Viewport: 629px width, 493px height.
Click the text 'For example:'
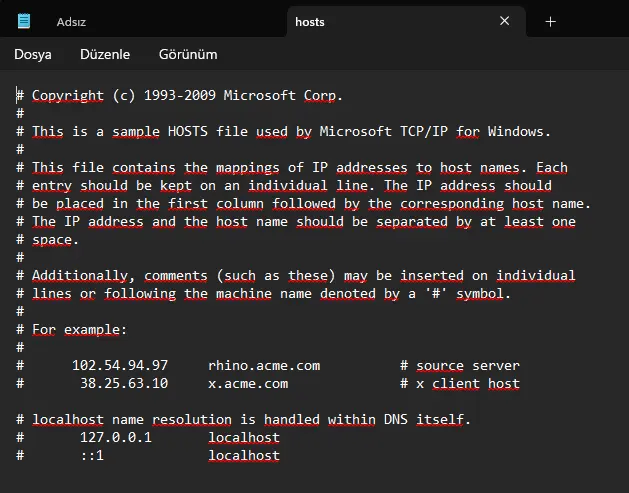pyautogui.click(x=79, y=330)
